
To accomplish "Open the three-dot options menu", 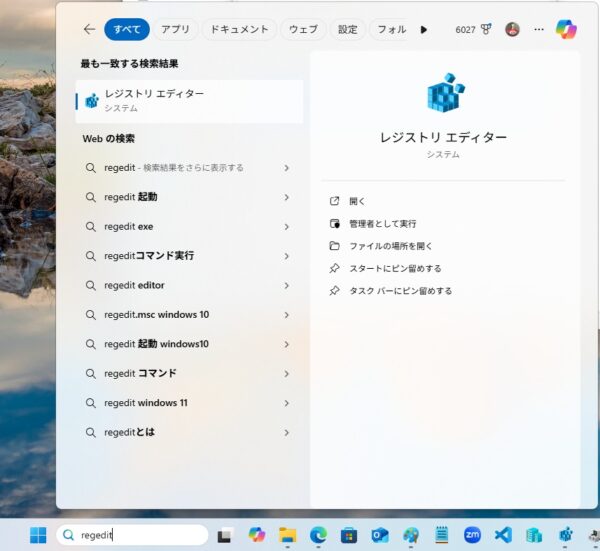I will point(539,29).
